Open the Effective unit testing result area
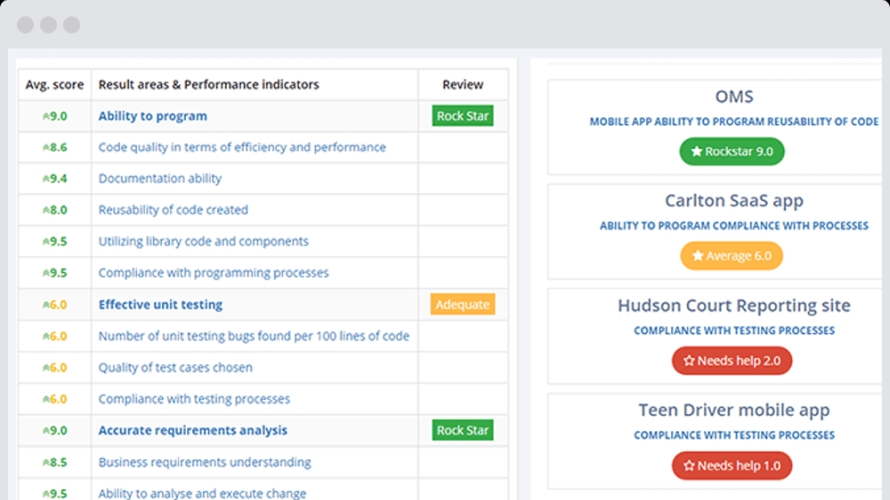 click(160, 305)
